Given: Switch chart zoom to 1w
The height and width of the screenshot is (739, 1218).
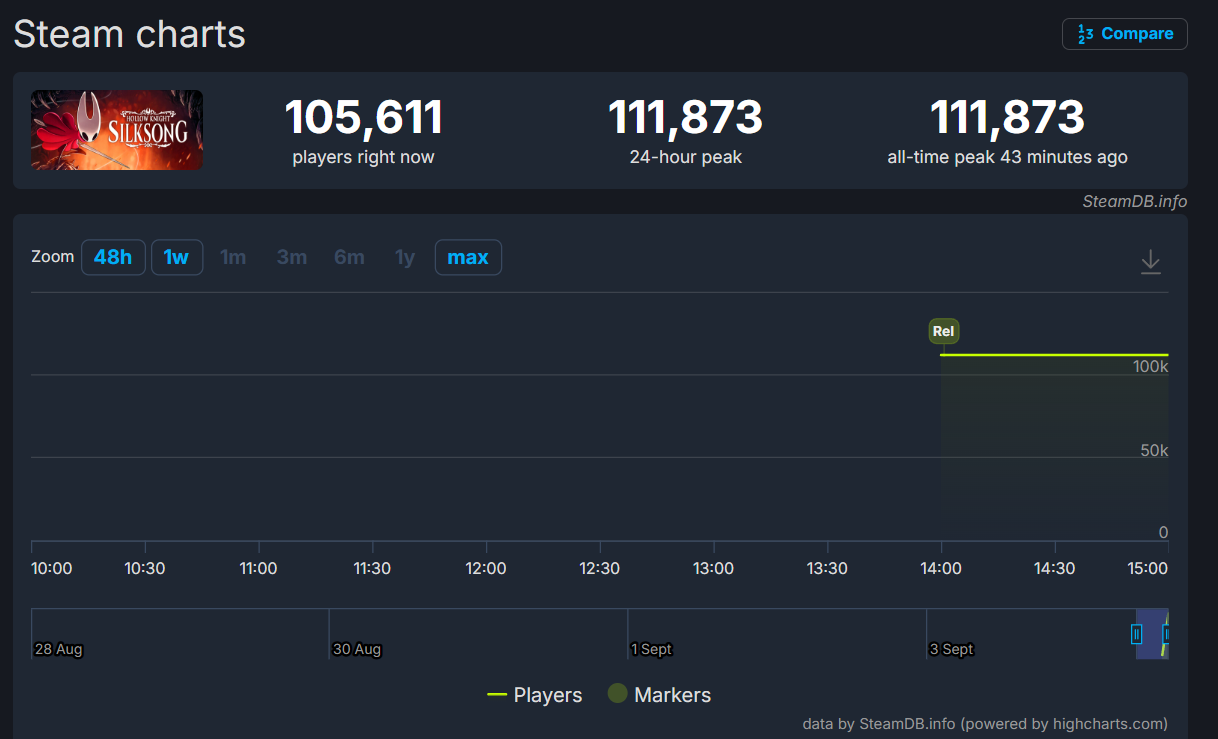Looking at the screenshot, I should [x=177, y=257].
